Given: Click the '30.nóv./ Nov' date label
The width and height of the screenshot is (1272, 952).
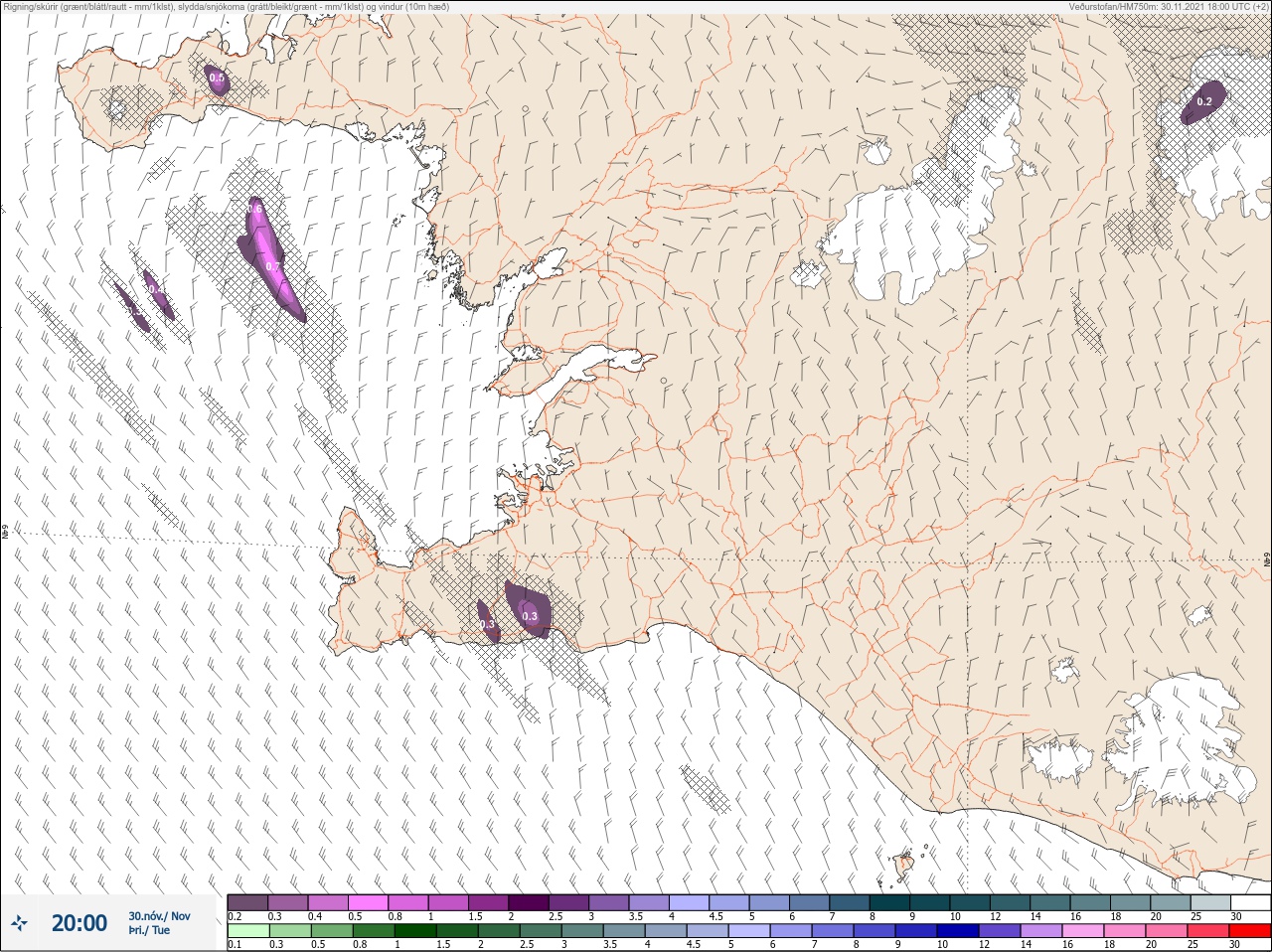Looking at the screenshot, I should (159, 916).
